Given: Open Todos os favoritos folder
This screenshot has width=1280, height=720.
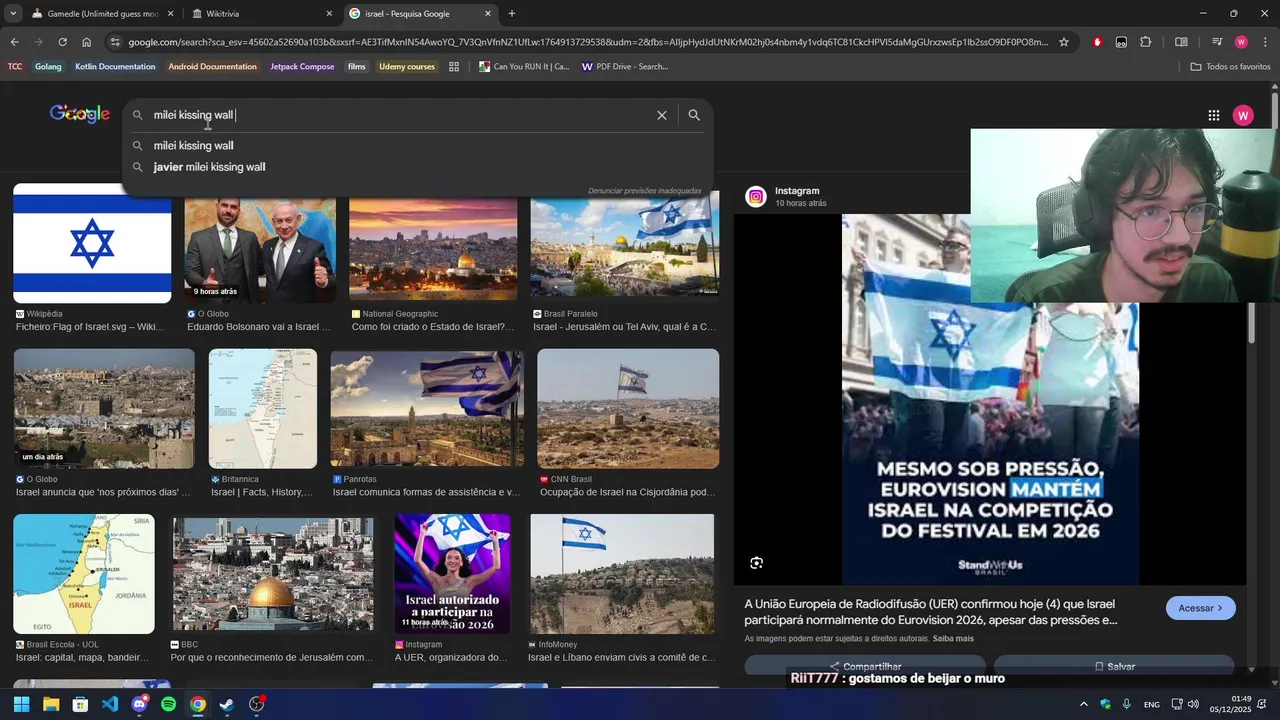Looking at the screenshot, I should 1230,67.
